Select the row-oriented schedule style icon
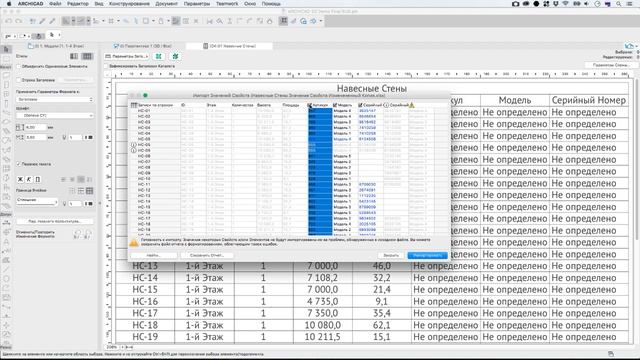Viewport: 640px width, 360px height. (x=74, y=56)
